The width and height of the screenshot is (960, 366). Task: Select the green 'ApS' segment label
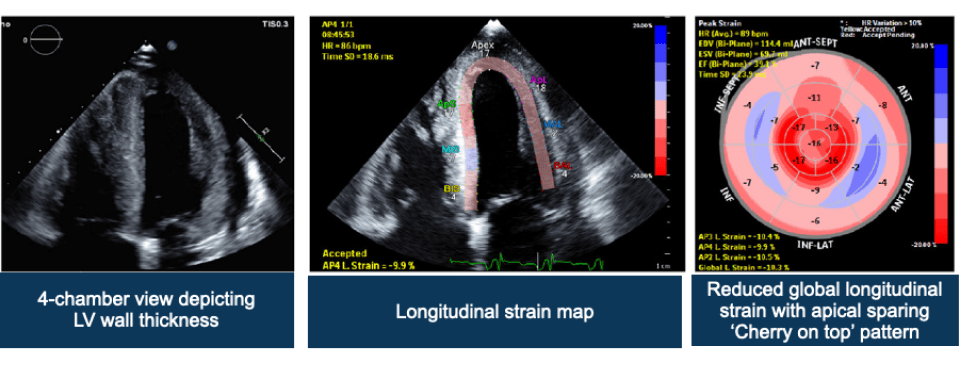(446, 105)
